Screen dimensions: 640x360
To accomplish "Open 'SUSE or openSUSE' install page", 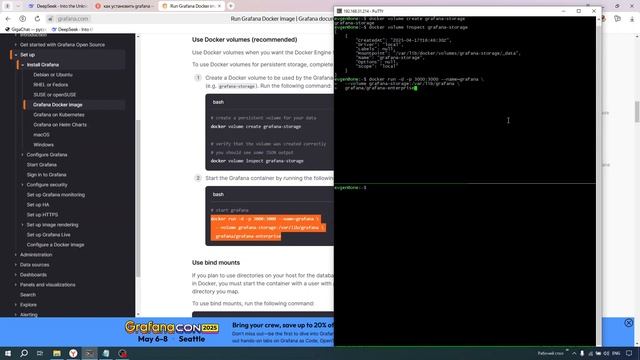I will (55, 95).
